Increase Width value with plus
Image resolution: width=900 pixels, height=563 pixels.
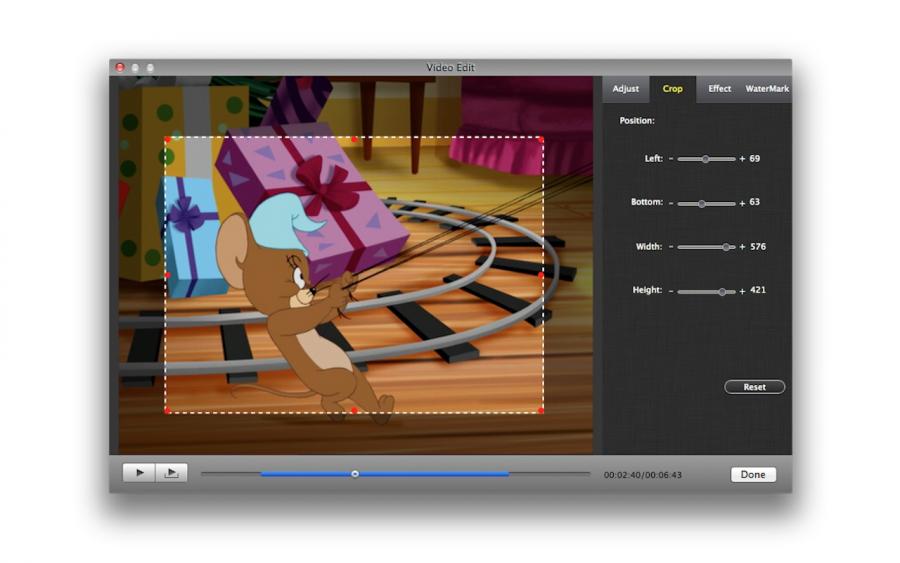[742, 247]
